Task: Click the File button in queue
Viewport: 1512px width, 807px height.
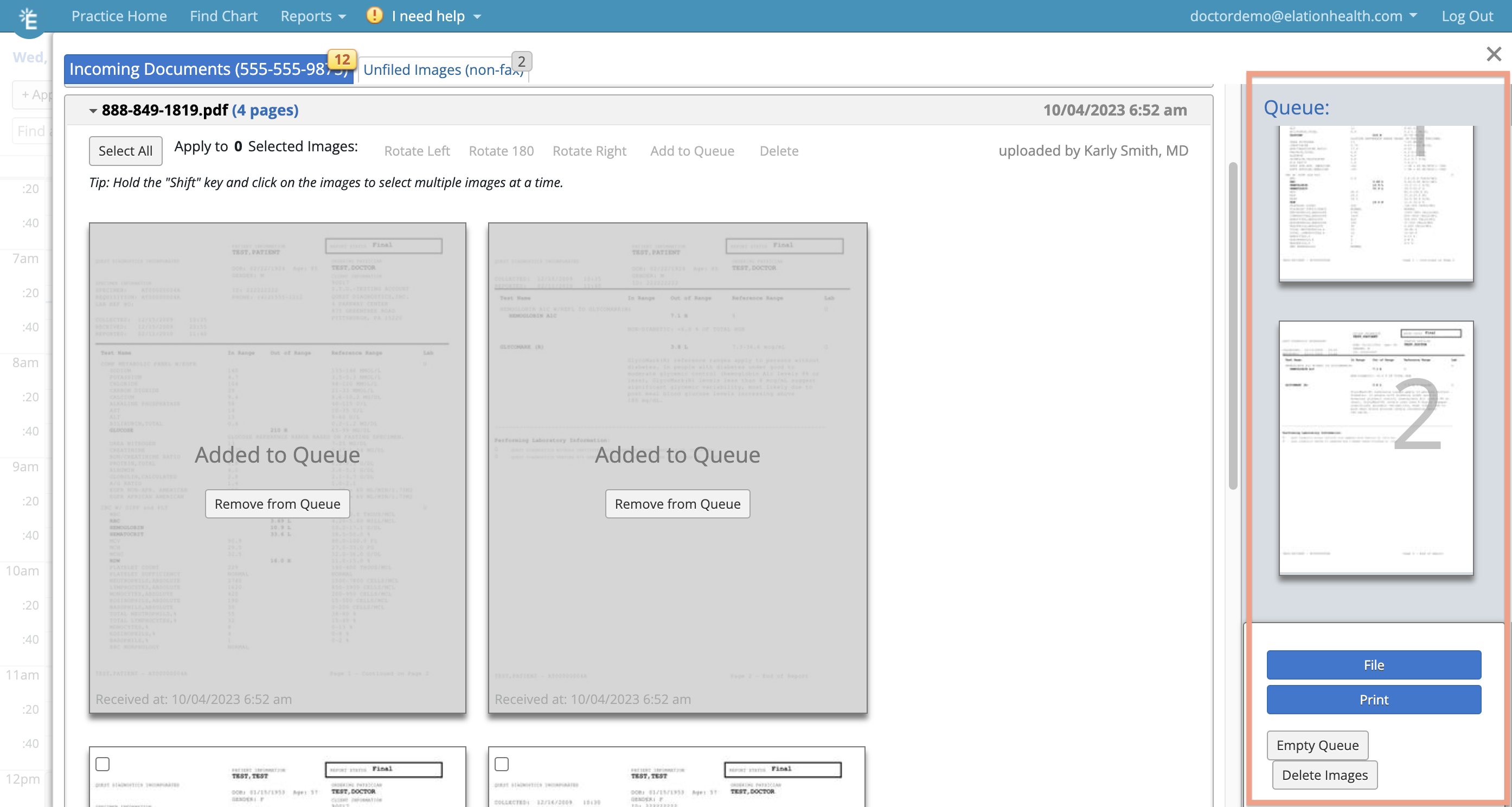Action: click(x=1374, y=664)
